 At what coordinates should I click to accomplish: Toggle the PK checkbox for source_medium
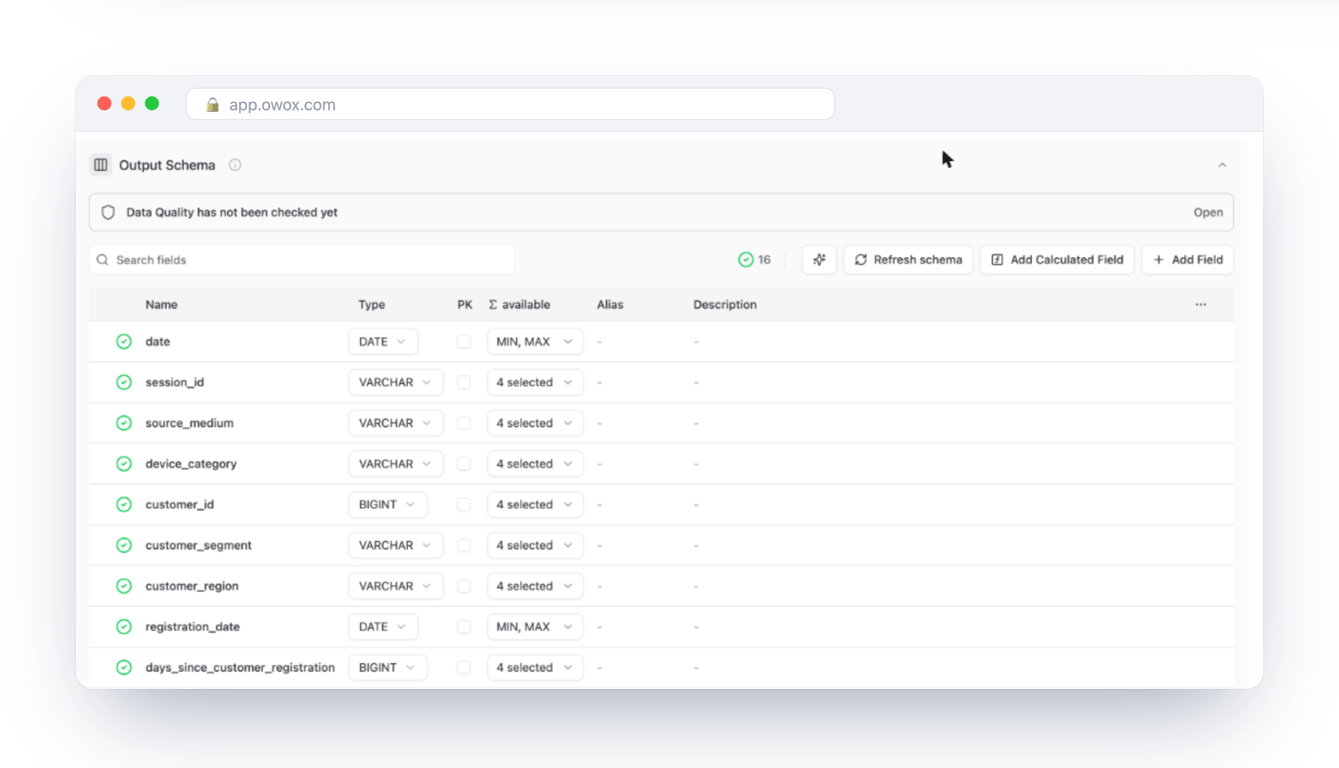point(464,424)
